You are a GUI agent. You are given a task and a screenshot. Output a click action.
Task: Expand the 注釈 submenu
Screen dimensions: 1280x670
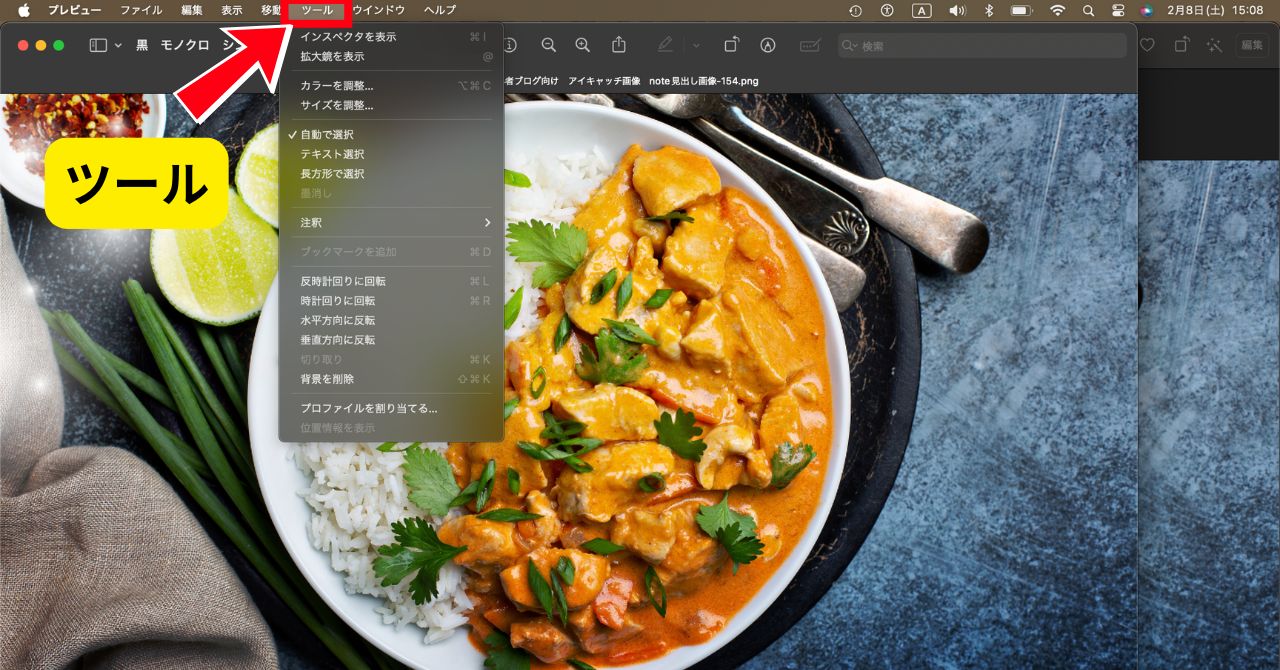pos(391,222)
